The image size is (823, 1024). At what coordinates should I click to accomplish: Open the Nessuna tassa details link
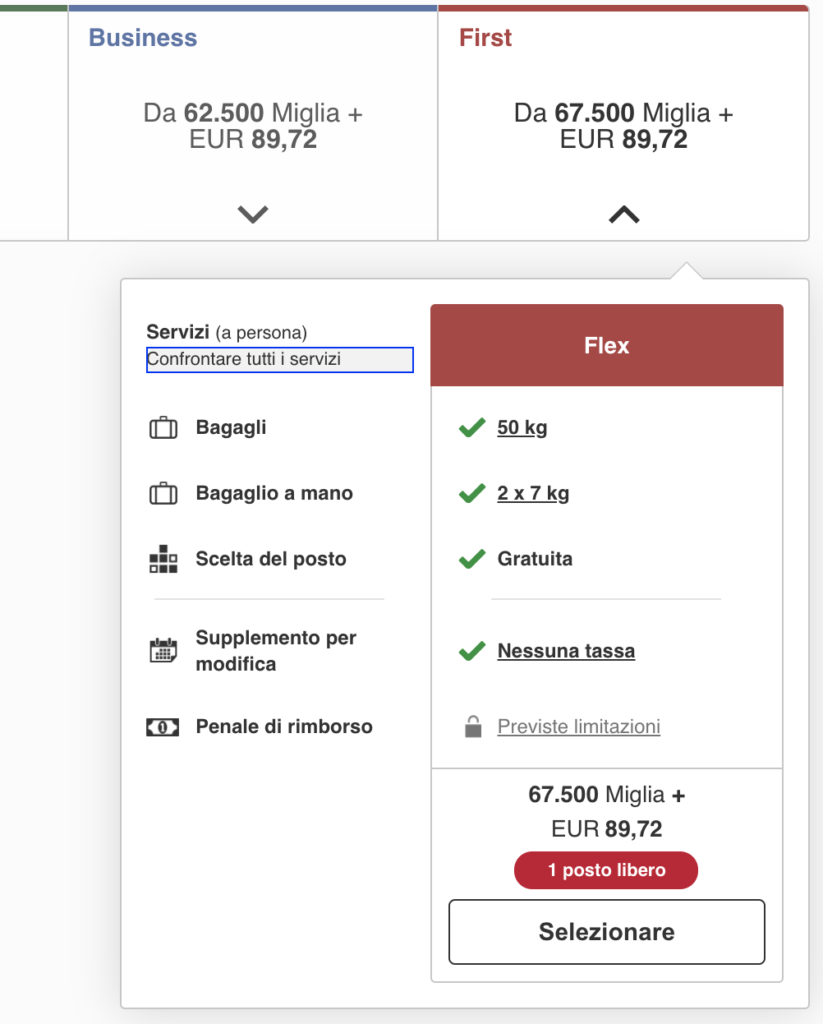[x=566, y=651]
